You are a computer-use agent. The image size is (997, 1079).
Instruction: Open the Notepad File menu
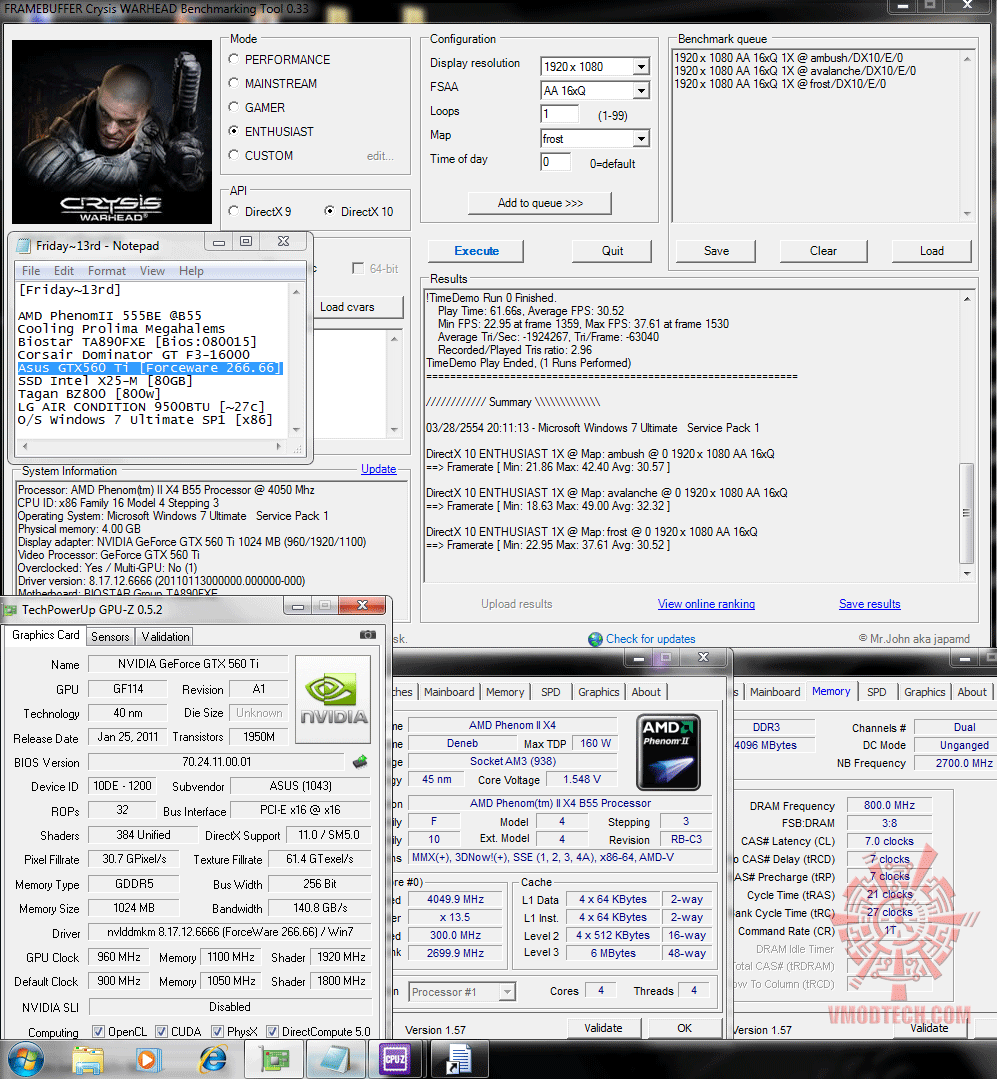coord(31,271)
